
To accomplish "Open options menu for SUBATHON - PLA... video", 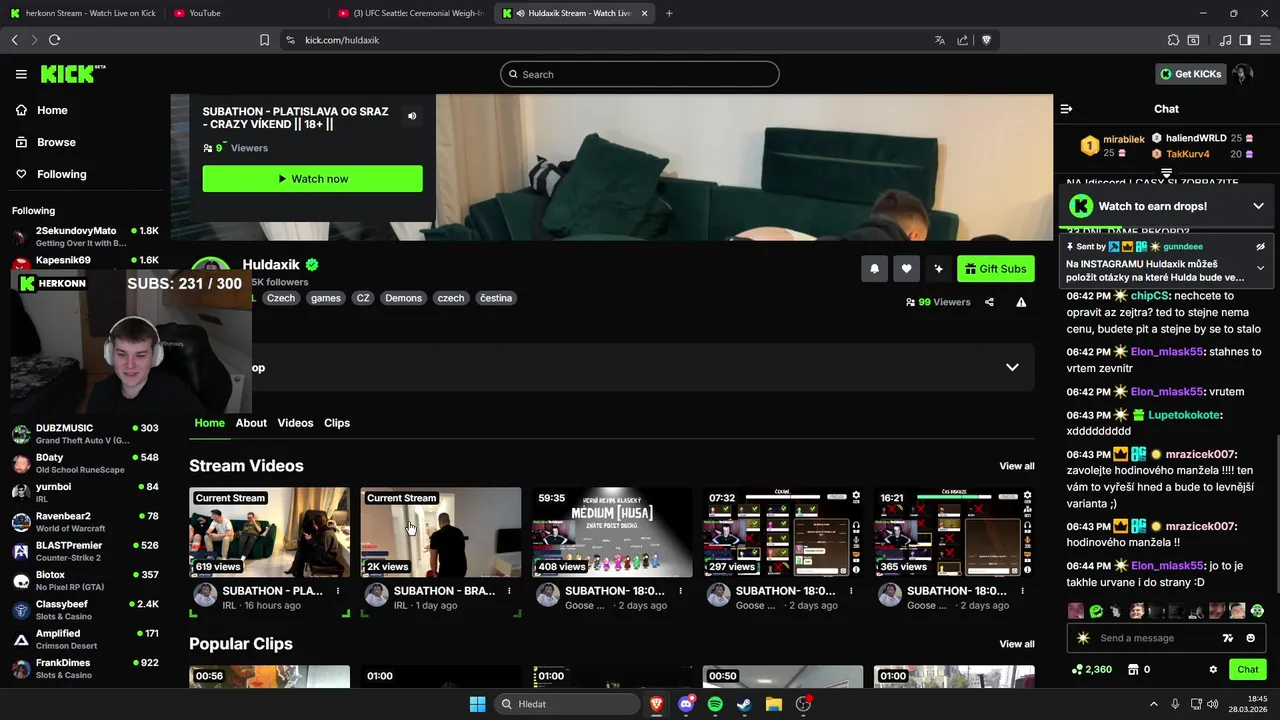I will 338,591.
